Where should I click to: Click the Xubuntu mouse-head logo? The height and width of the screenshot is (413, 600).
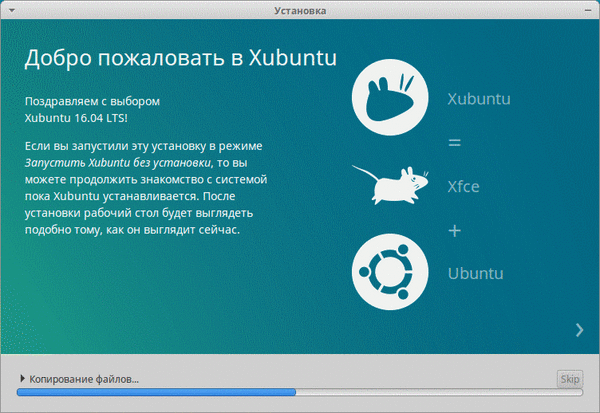[x=391, y=98]
